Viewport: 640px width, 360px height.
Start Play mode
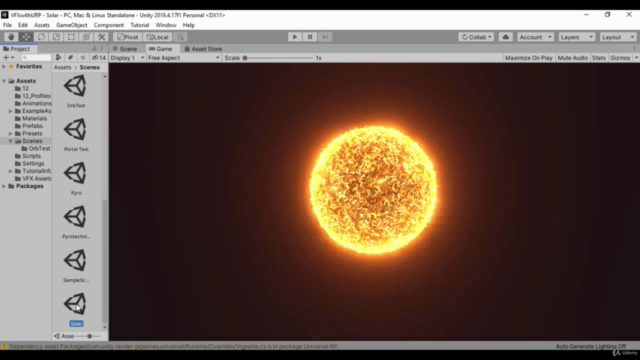pyautogui.click(x=295, y=37)
